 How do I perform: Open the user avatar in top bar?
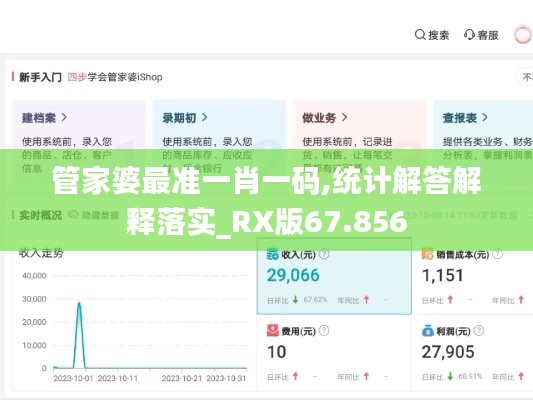pos(522,35)
